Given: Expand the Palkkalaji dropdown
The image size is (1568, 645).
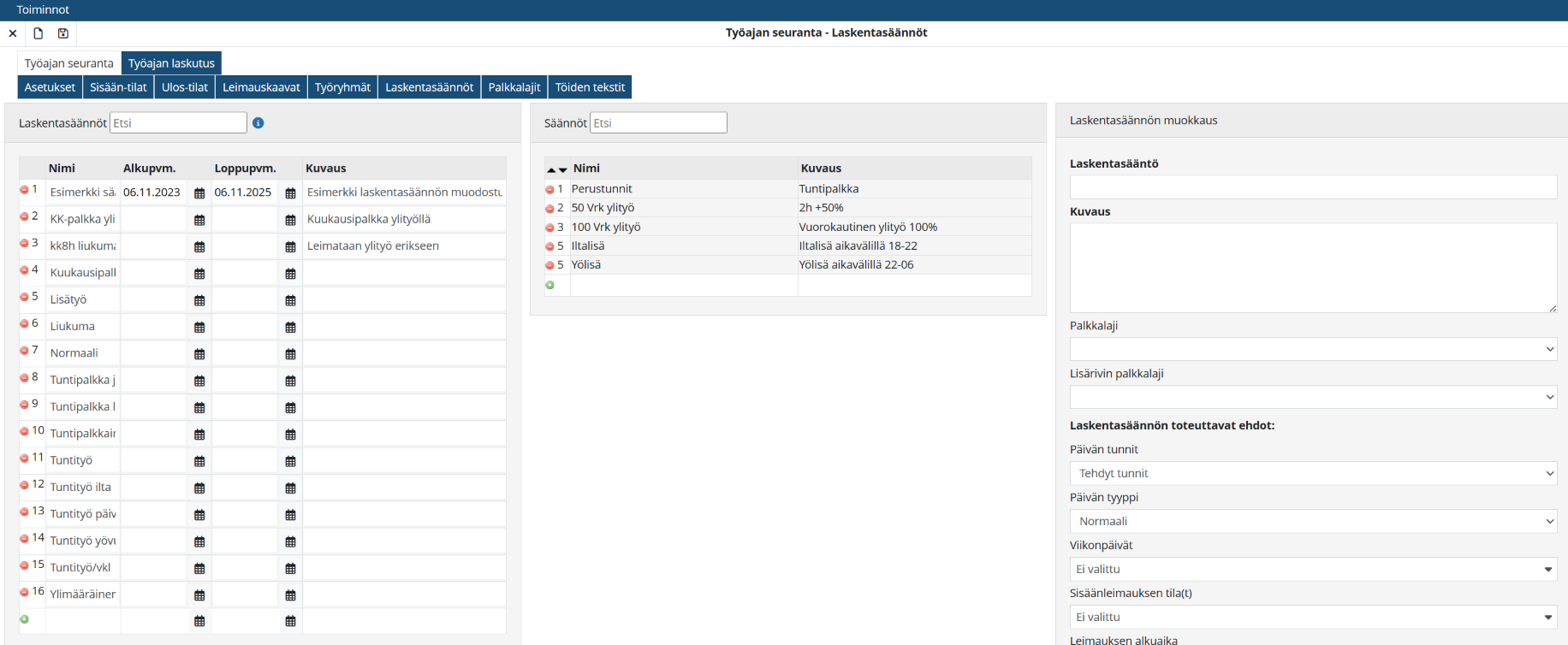Looking at the screenshot, I should [x=1312, y=349].
